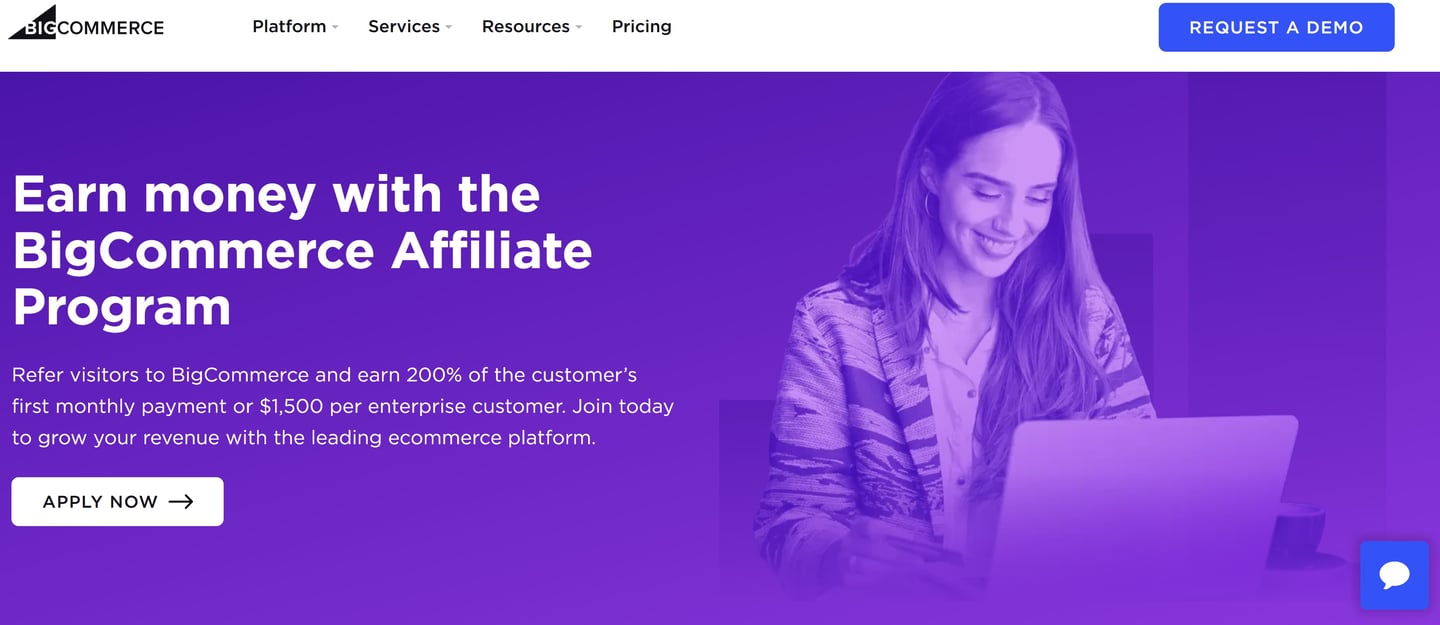Click the COMMERCE wordmark in the header

coord(111,28)
